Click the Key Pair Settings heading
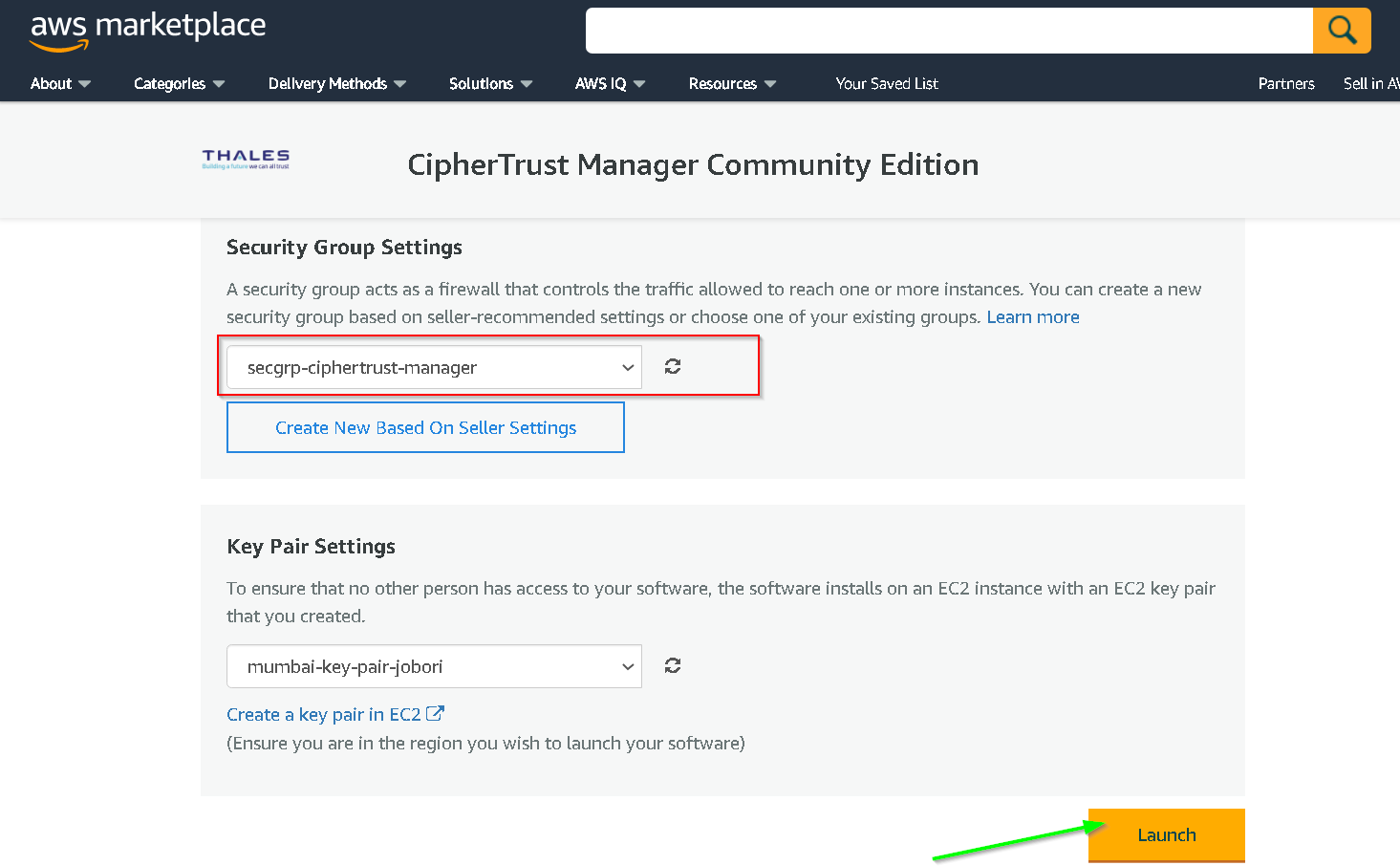Image resolution: width=1400 pixels, height=866 pixels. (x=311, y=547)
